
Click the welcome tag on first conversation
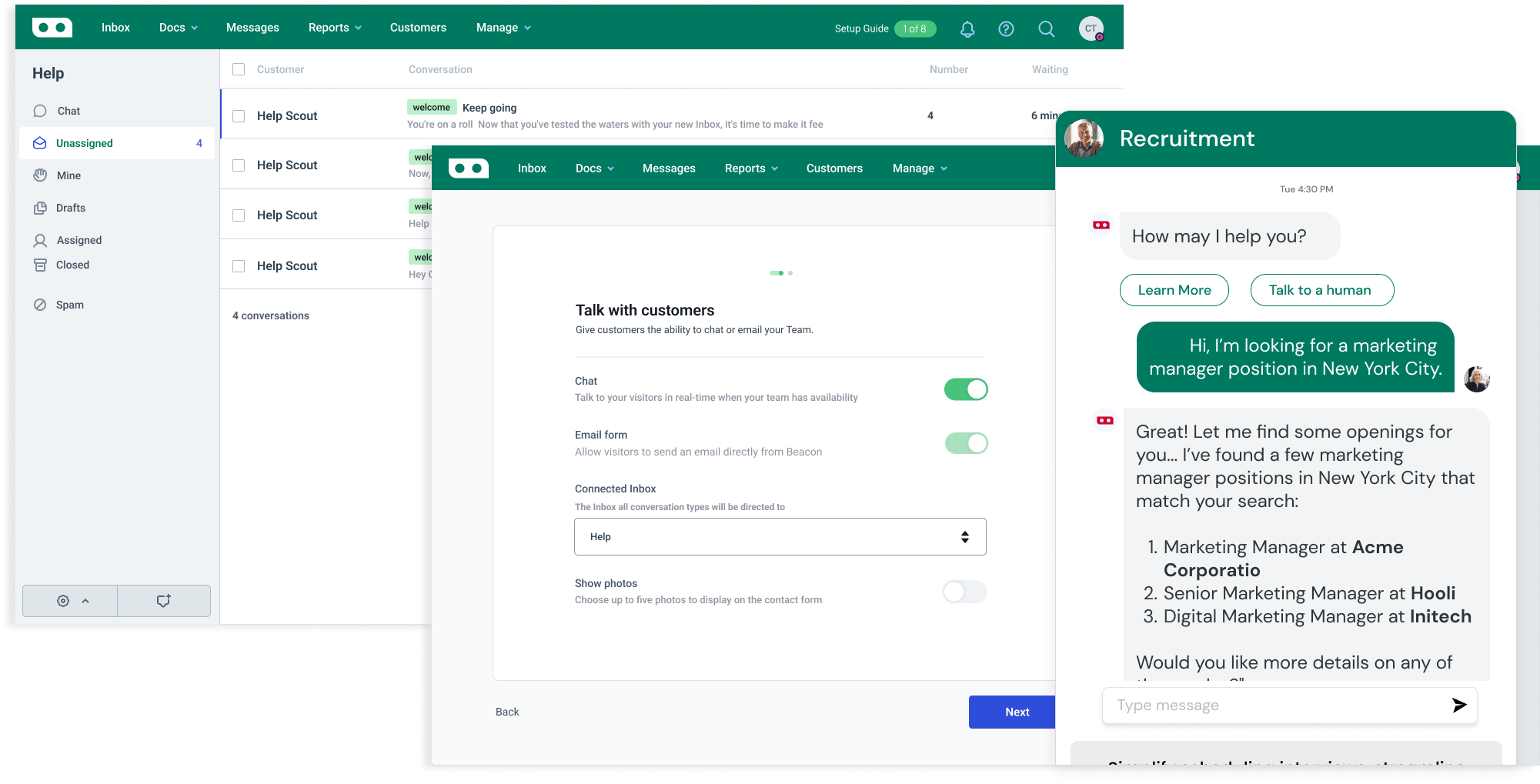431,108
